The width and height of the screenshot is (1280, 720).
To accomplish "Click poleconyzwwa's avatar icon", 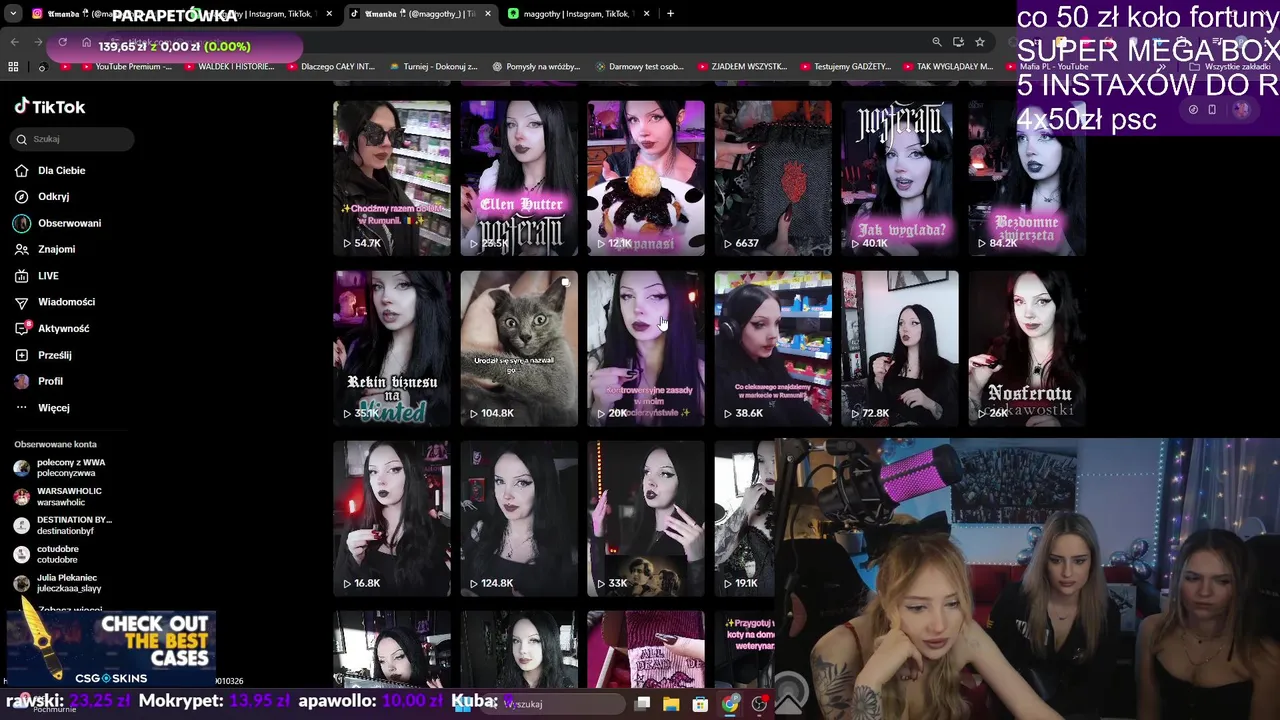I will (x=22, y=468).
